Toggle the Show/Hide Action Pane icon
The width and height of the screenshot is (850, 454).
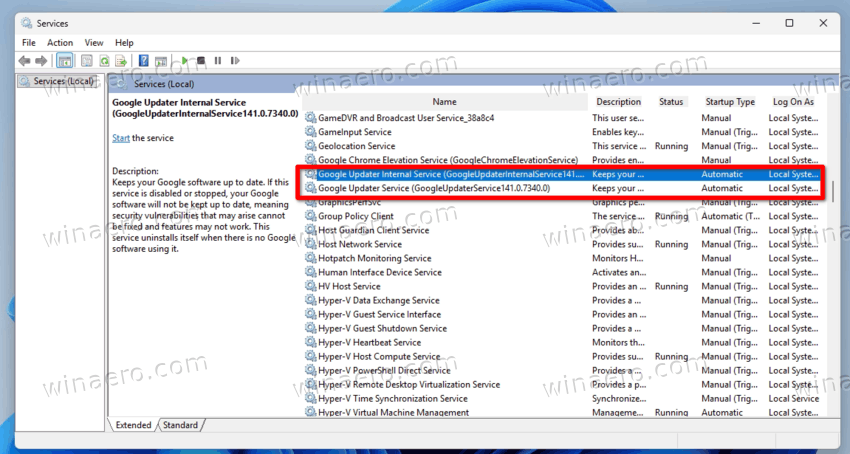point(161,61)
